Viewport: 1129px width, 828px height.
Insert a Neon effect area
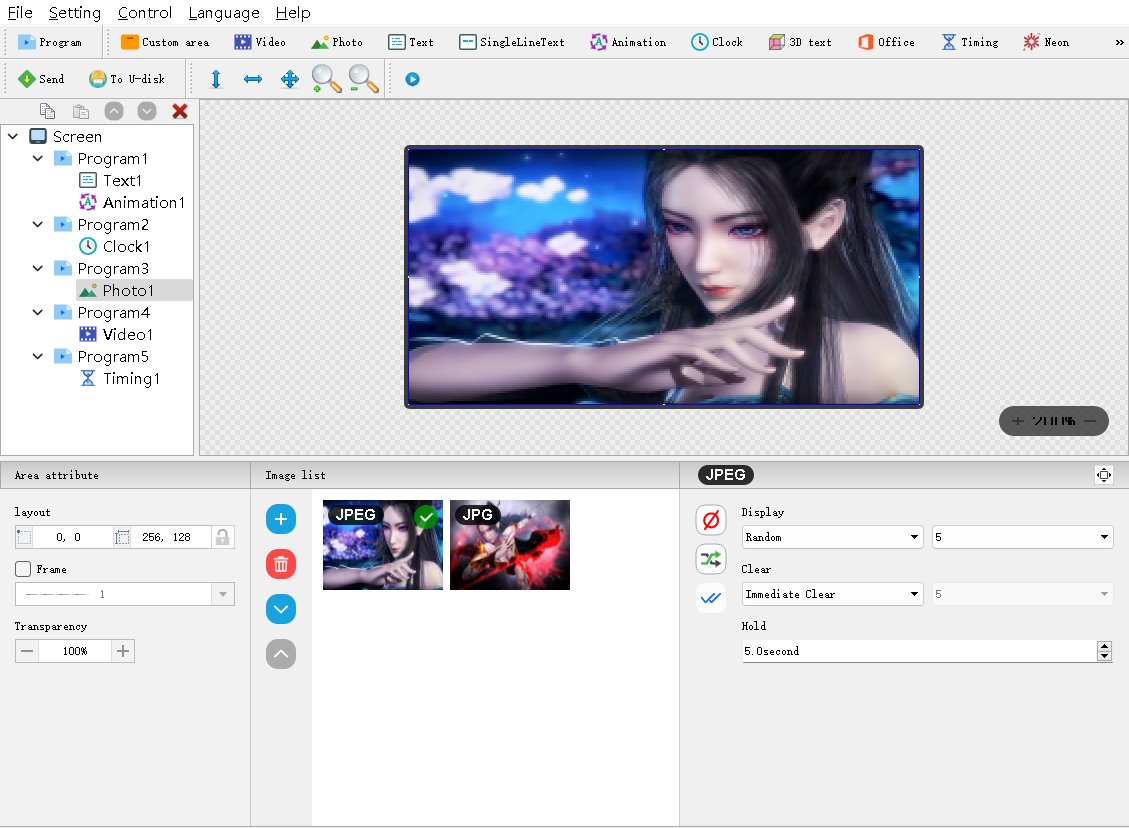pyautogui.click(x=1046, y=42)
